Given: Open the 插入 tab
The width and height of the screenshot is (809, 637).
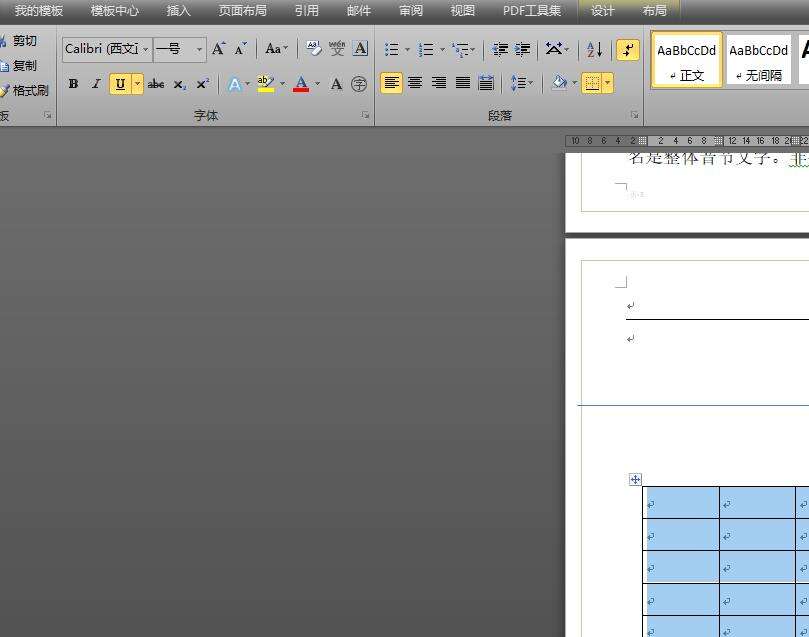Looking at the screenshot, I should (178, 11).
